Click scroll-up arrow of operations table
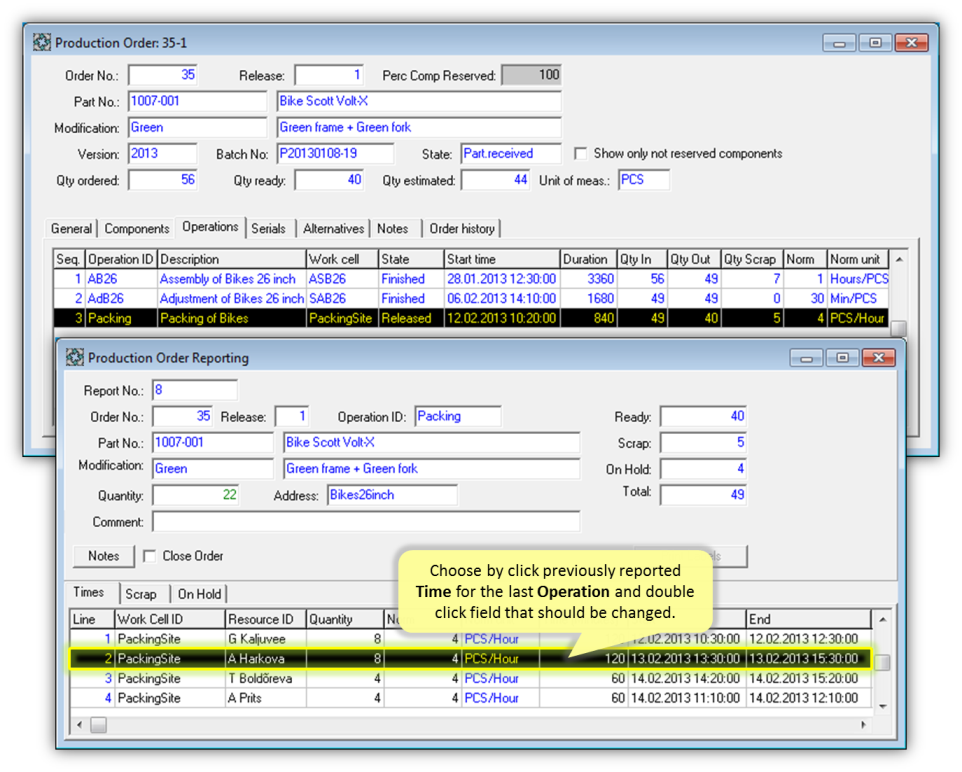 899,260
